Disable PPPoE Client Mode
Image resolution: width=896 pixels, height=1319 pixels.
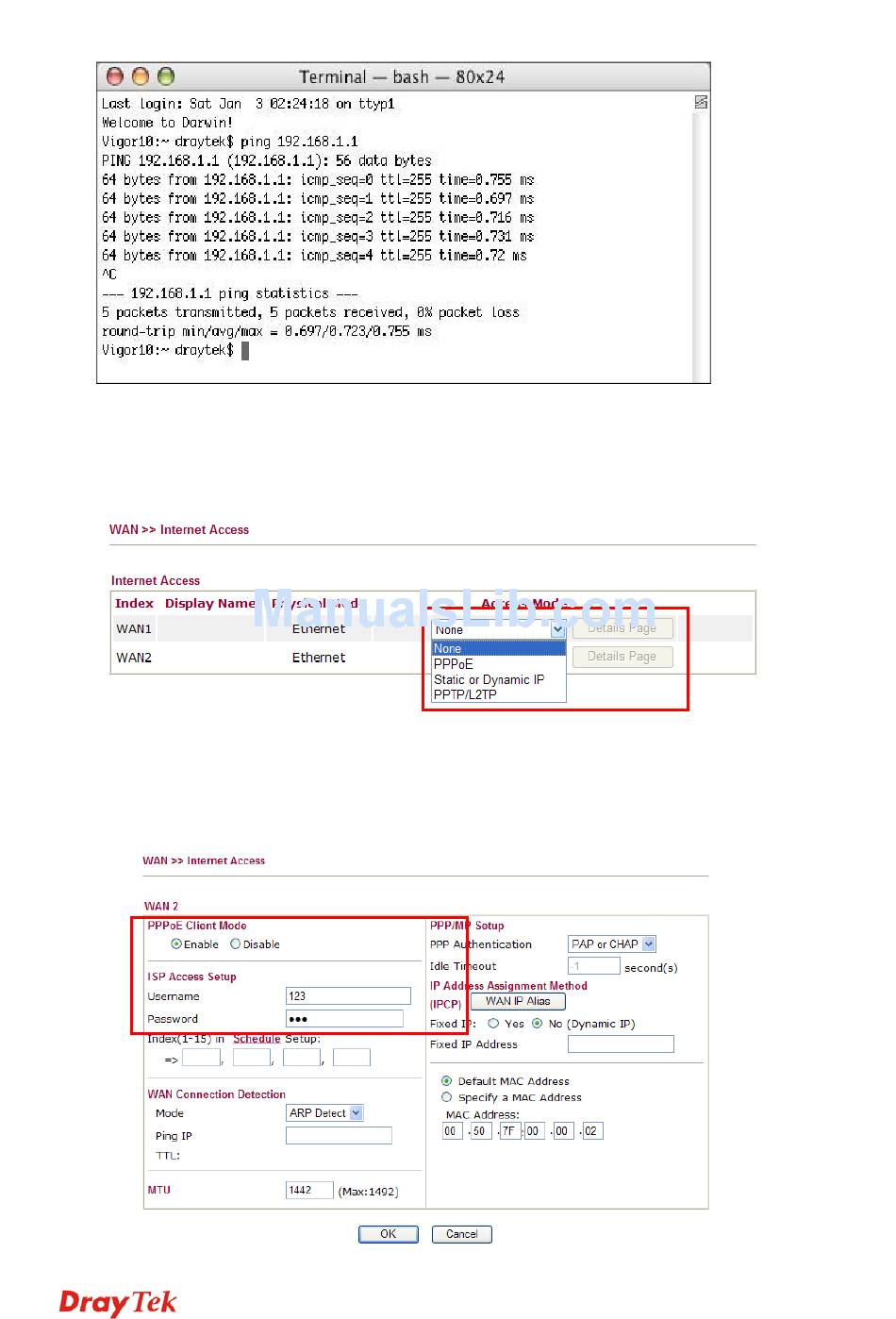pos(236,944)
